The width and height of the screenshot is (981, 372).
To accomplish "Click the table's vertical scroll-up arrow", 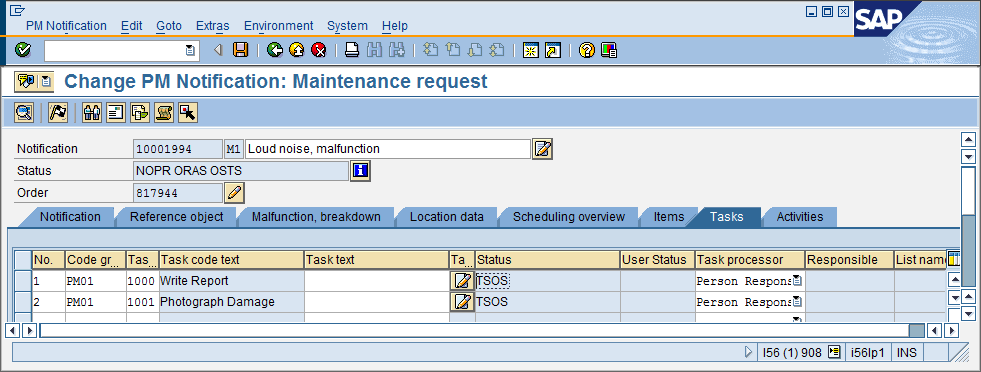I will tap(954, 279).
